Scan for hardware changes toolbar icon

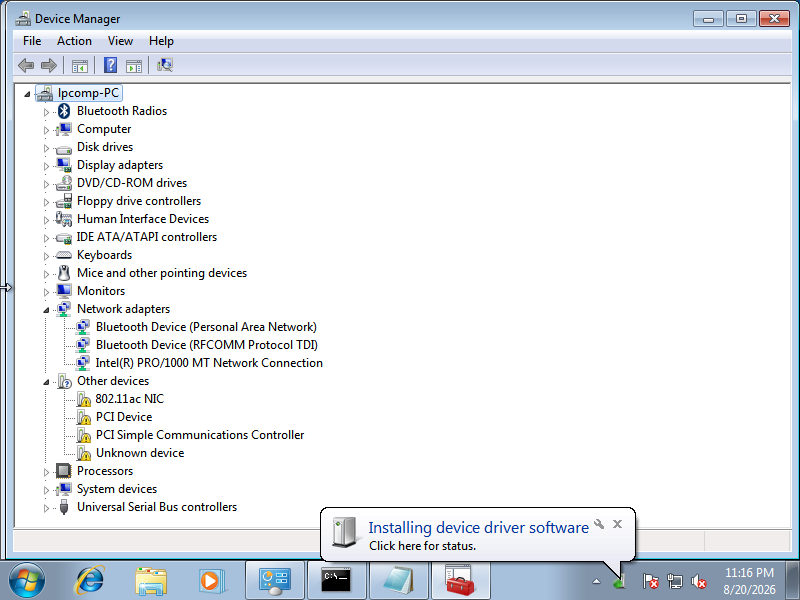coord(165,65)
